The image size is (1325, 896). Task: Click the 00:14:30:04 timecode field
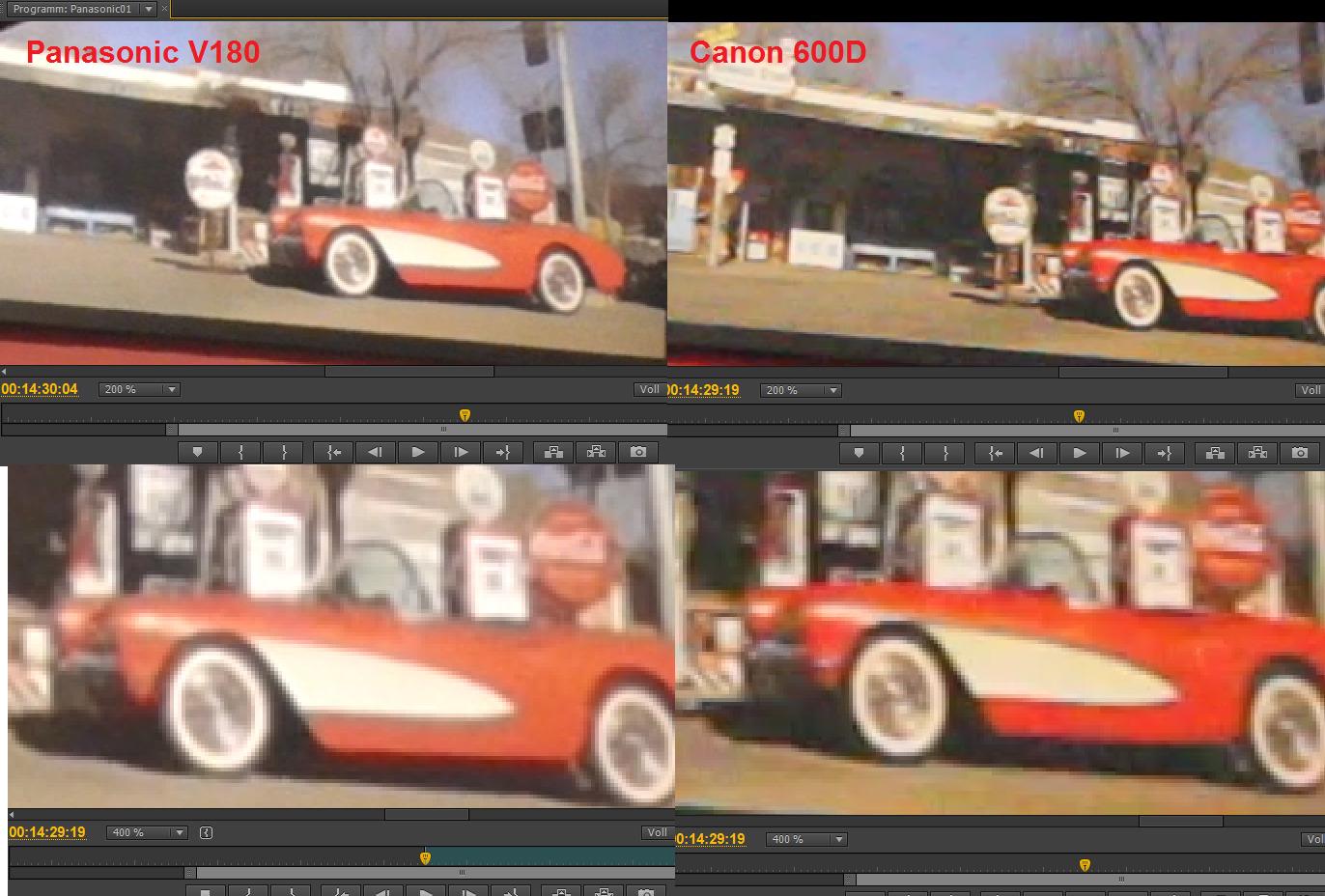point(40,389)
